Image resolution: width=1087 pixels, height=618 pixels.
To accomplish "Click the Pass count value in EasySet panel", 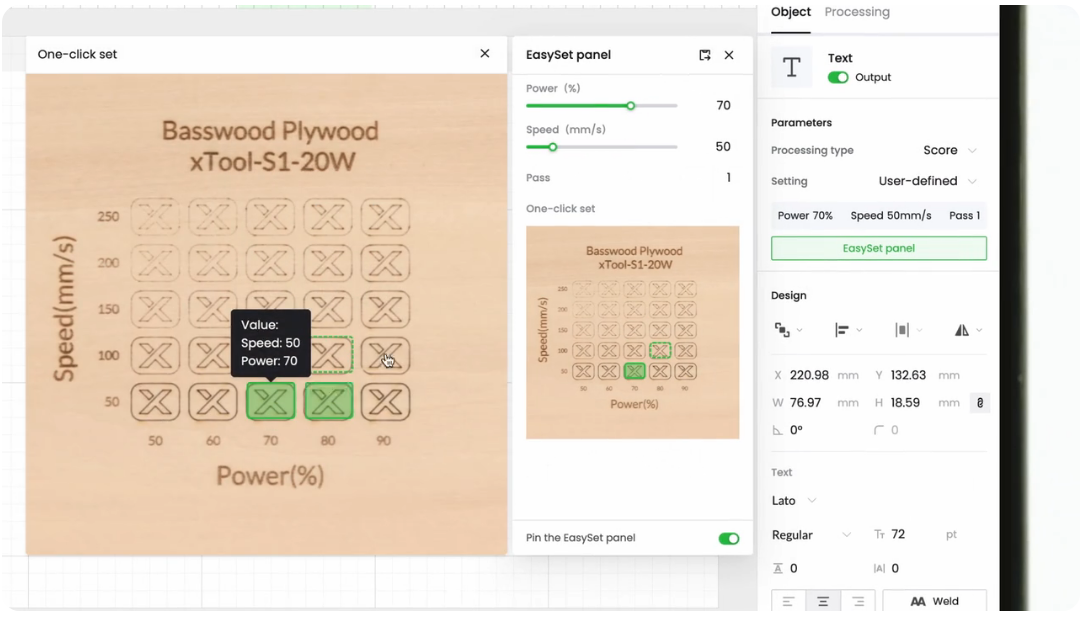I will [728, 178].
